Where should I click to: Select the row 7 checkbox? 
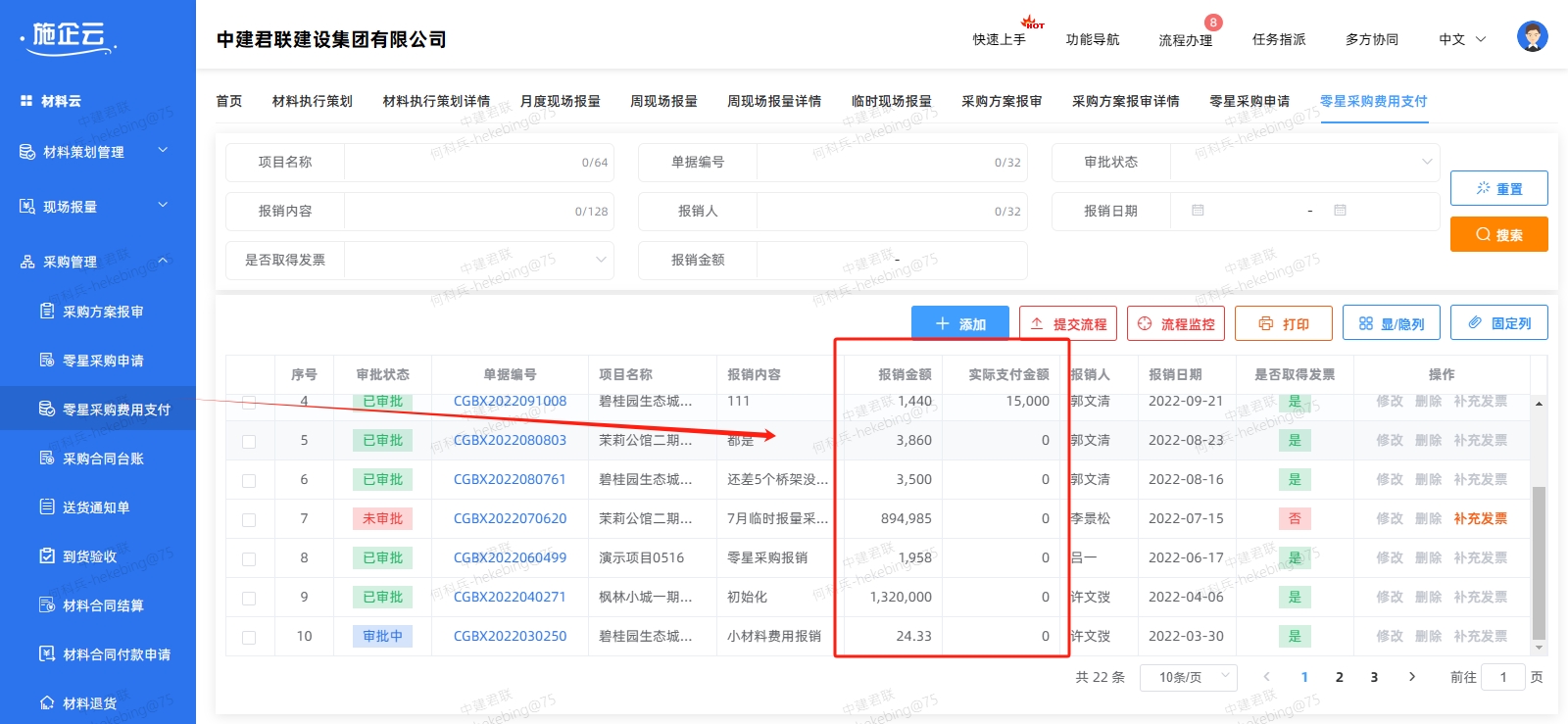click(x=249, y=519)
